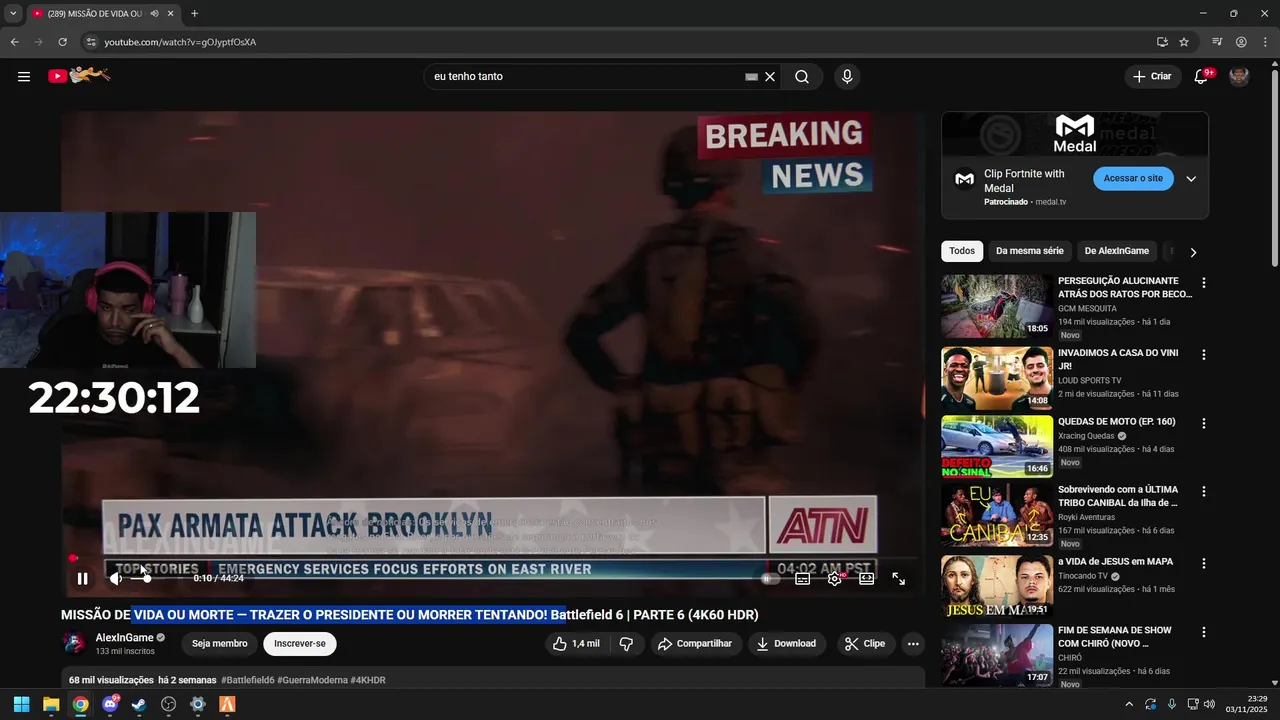Clear the search box with the X
The height and width of the screenshot is (720, 1280).
(770, 77)
